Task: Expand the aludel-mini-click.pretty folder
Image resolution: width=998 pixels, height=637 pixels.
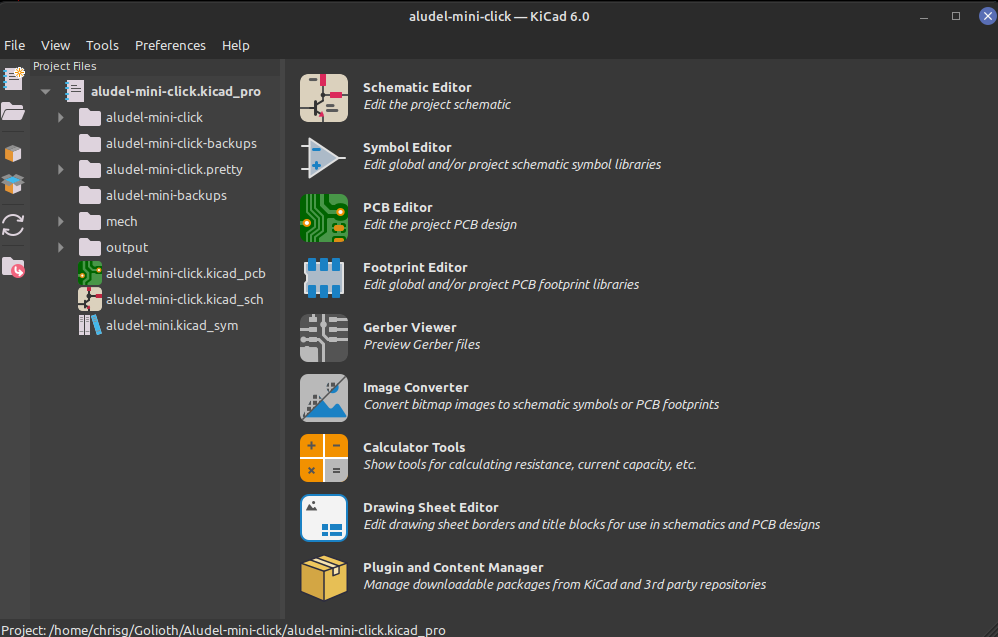Action: (x=60, y=169)
